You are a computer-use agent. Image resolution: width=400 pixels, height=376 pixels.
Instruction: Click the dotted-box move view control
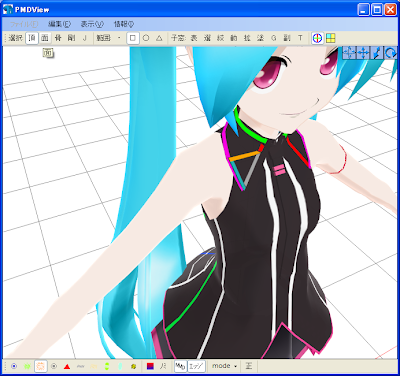click(x=349, y=53)
